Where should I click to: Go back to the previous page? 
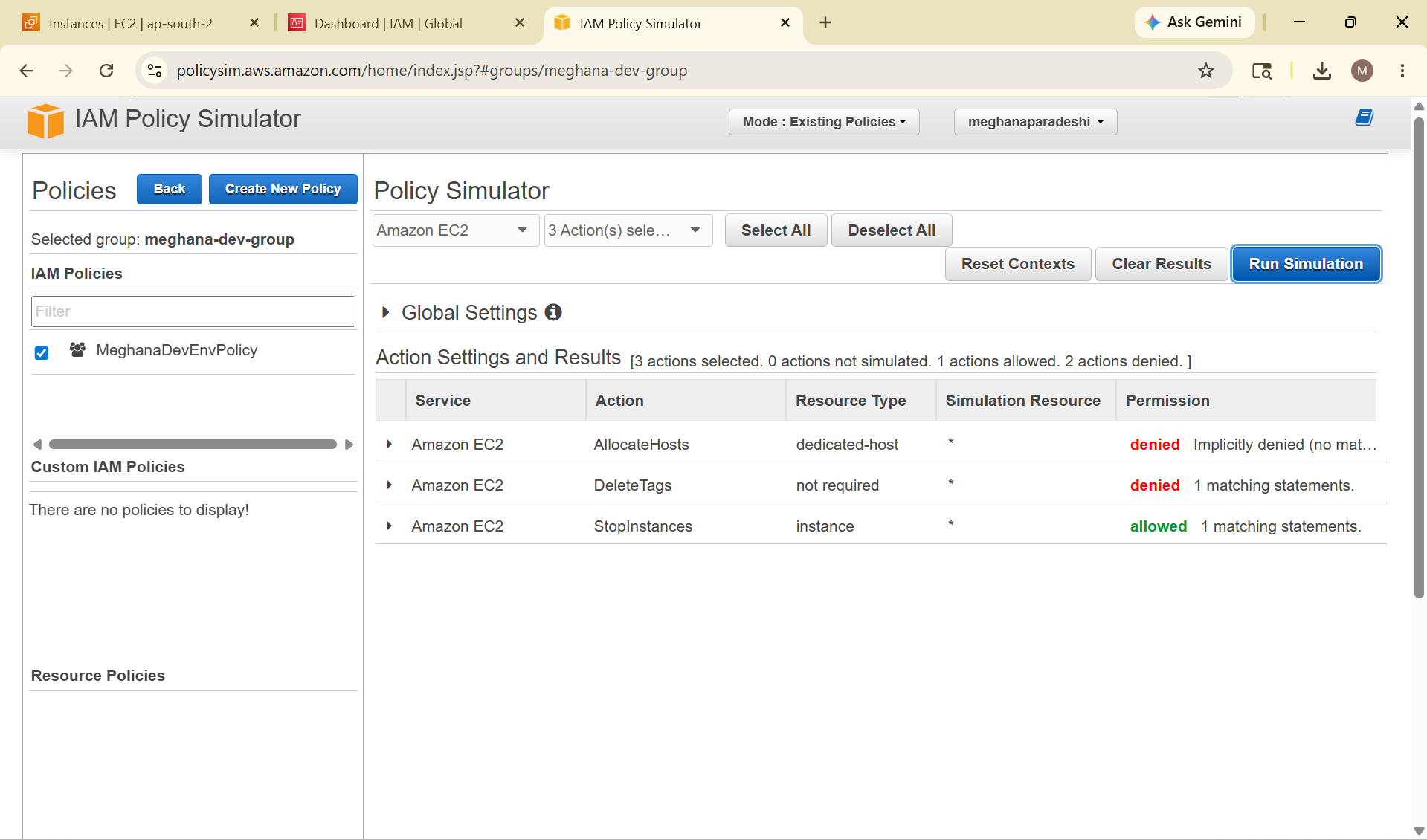tap(26, 71)
